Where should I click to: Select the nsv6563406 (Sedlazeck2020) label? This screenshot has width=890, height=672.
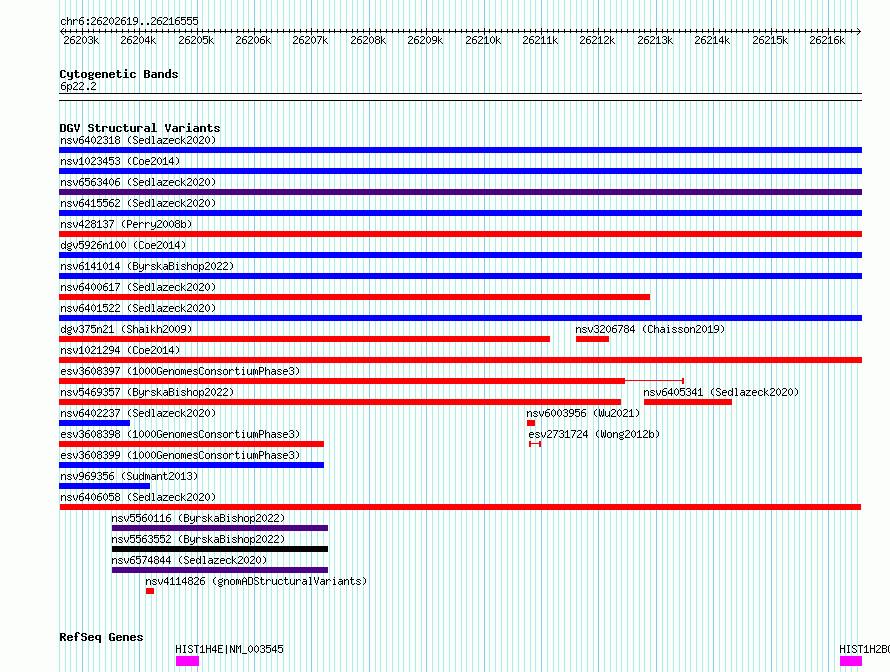tap(138, 182)
